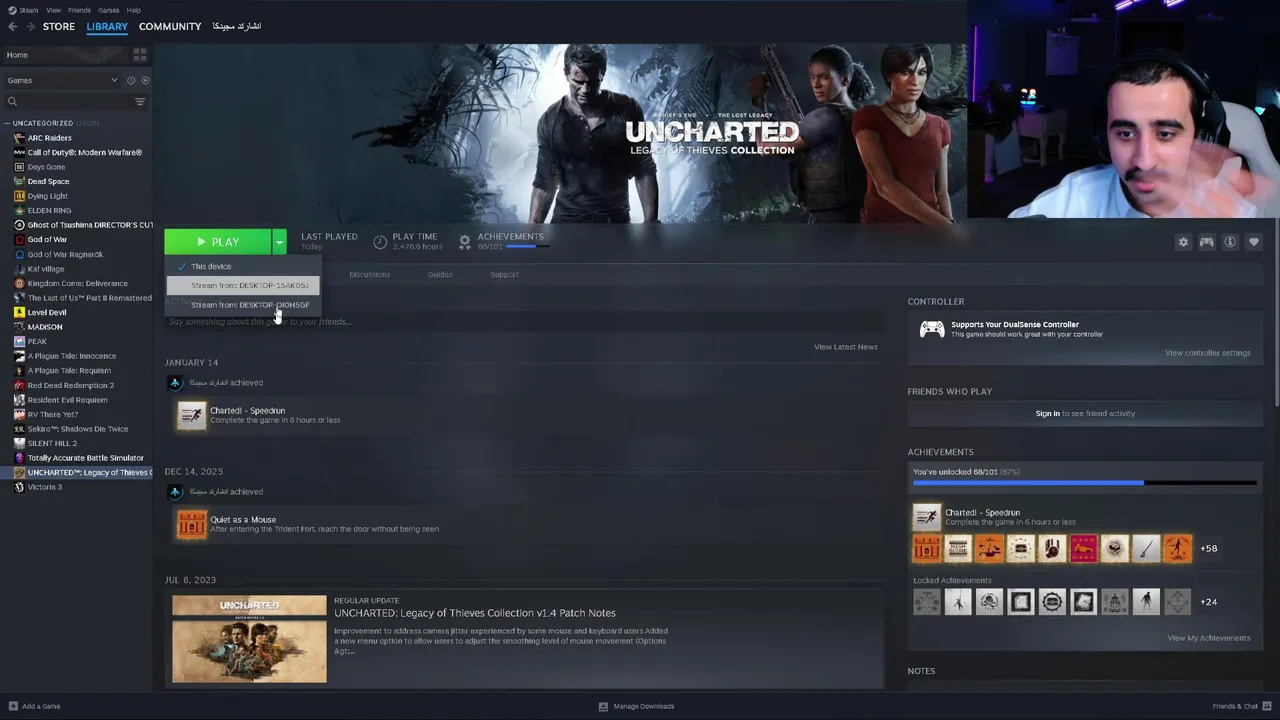Open the library grid view icon beside Home

point(140,55)
